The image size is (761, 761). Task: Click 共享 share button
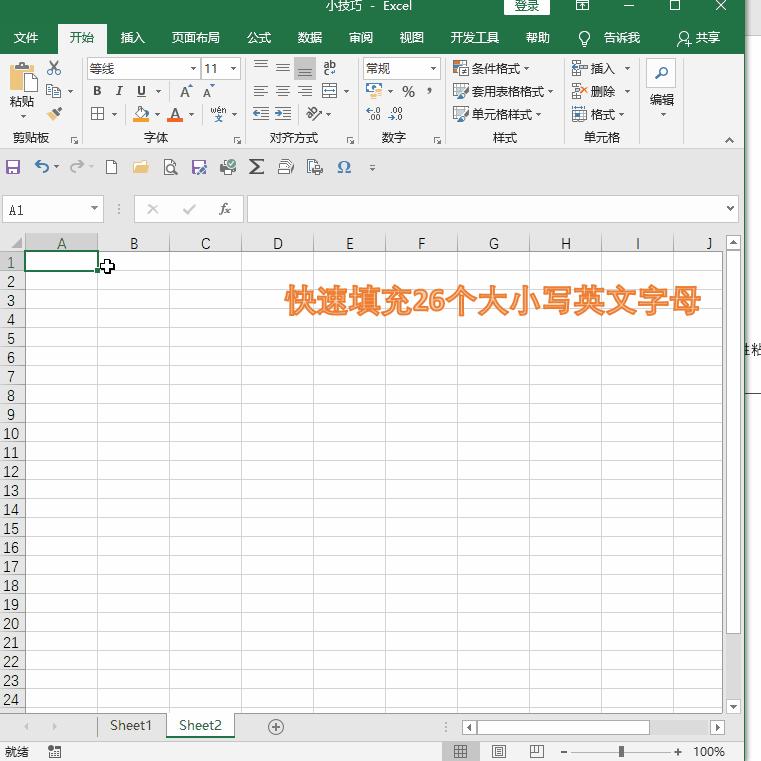[699, 38]
